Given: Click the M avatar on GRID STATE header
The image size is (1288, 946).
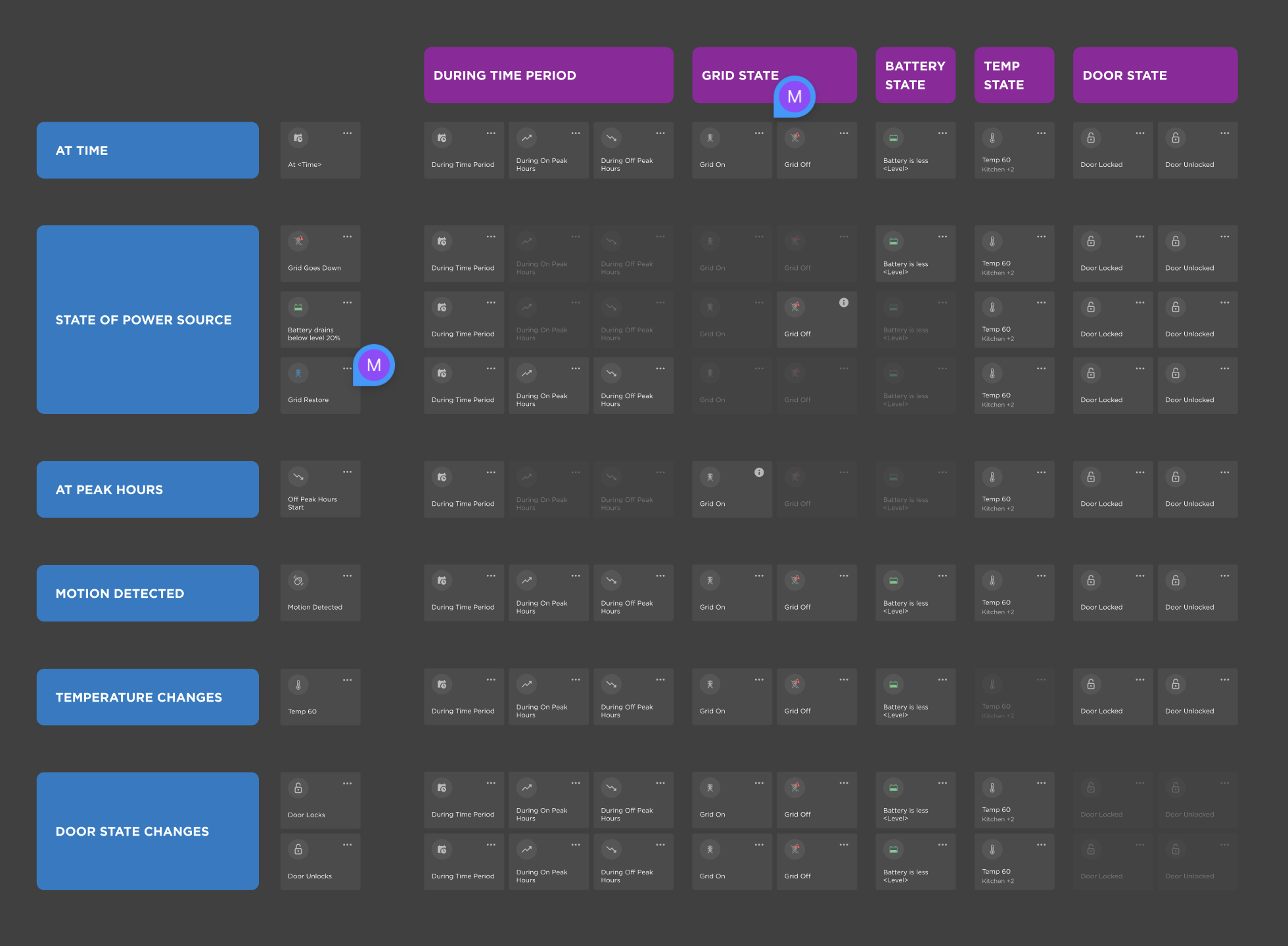Looking at the screenshot, I should (794, 97).
